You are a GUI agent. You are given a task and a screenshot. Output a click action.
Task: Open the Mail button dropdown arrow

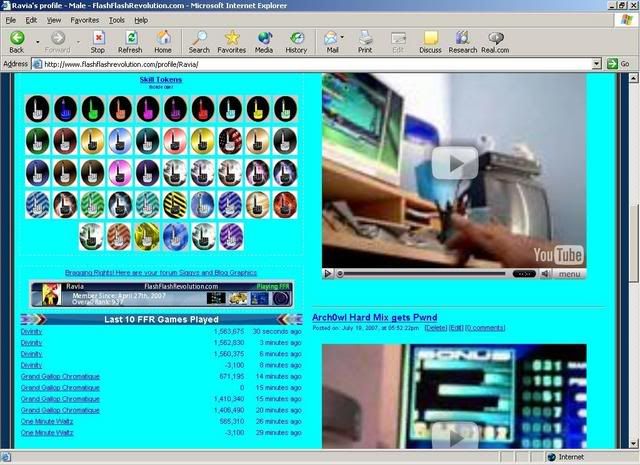coord(345,41)
